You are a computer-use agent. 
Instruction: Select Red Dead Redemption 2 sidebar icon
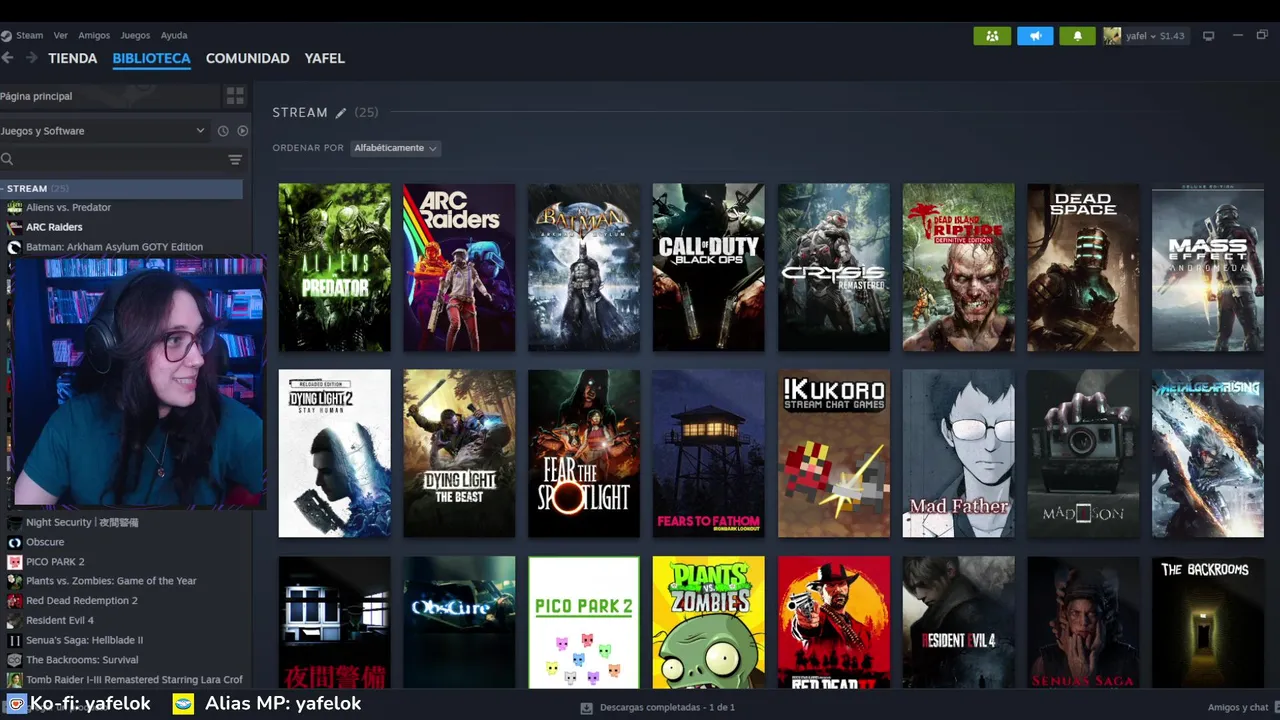pos(14,601)
